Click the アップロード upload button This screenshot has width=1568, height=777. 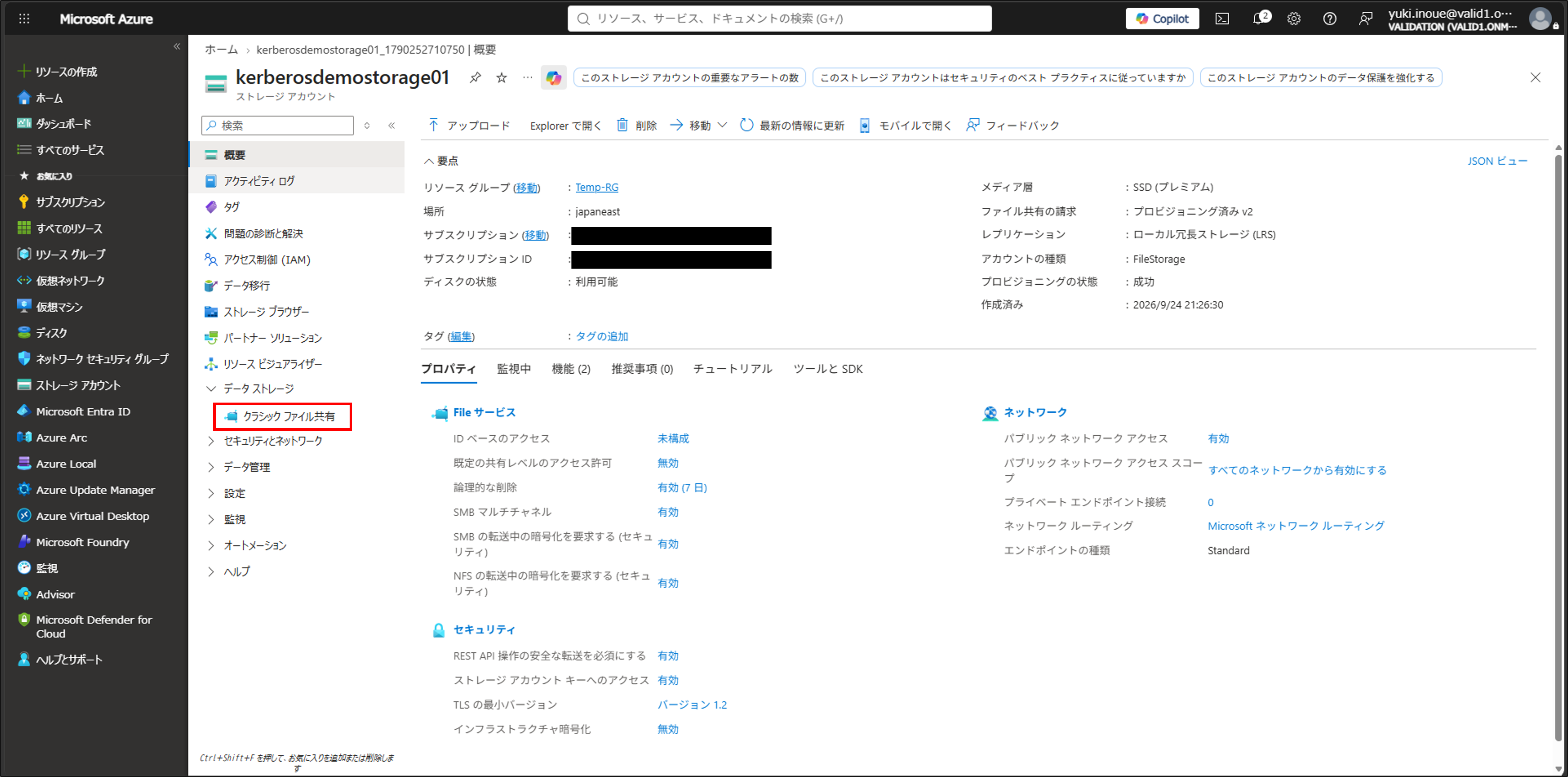469,125
